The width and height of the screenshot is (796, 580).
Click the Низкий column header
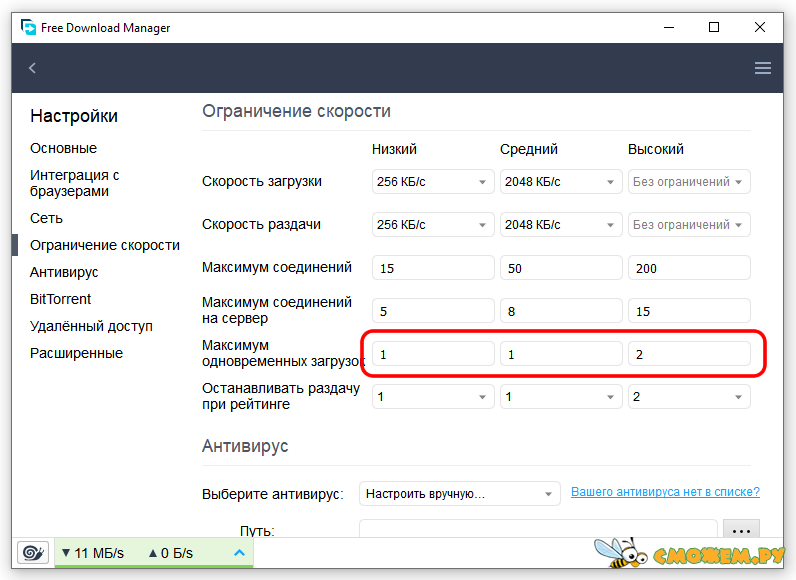coord(394,149)
